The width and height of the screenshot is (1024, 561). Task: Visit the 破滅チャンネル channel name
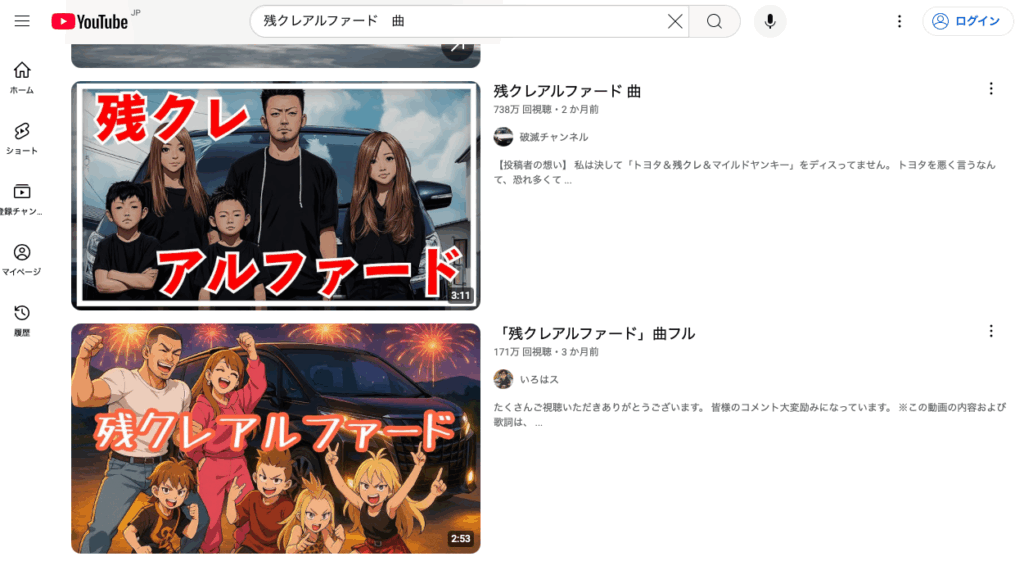click(x=554, y=137)
